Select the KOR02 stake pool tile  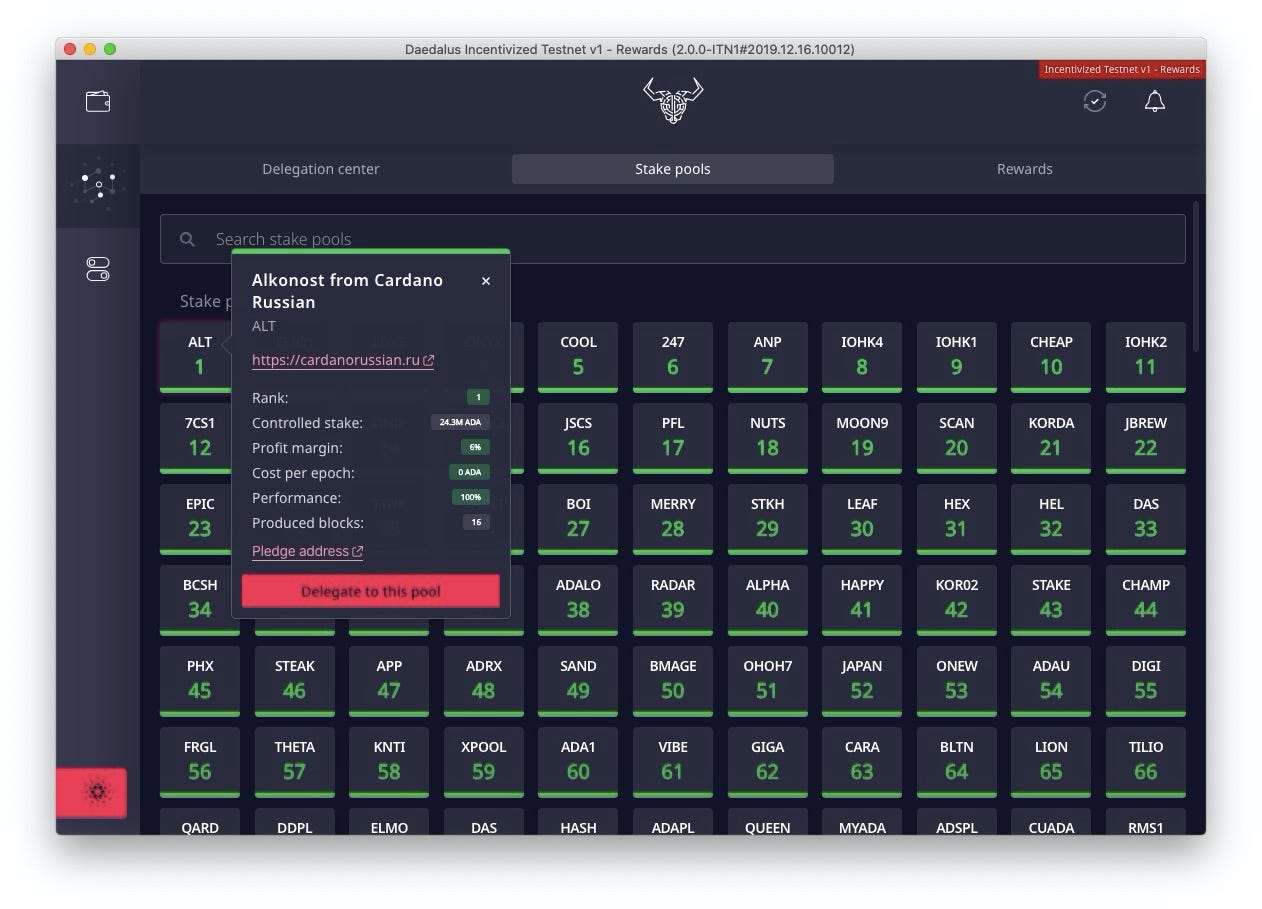tap(957, 600)
